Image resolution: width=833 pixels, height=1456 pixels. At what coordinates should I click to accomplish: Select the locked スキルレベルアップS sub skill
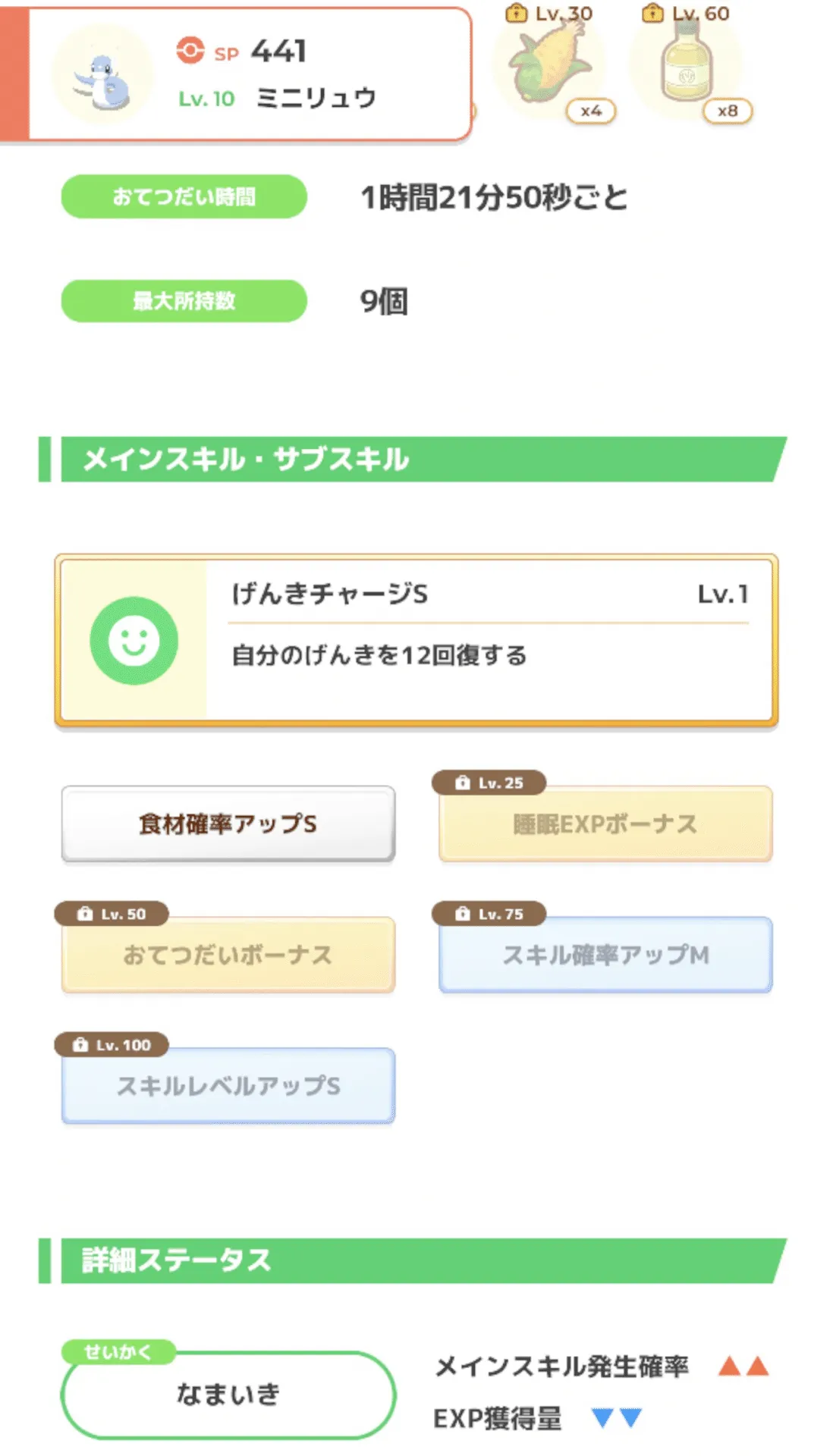(228, 1086)
